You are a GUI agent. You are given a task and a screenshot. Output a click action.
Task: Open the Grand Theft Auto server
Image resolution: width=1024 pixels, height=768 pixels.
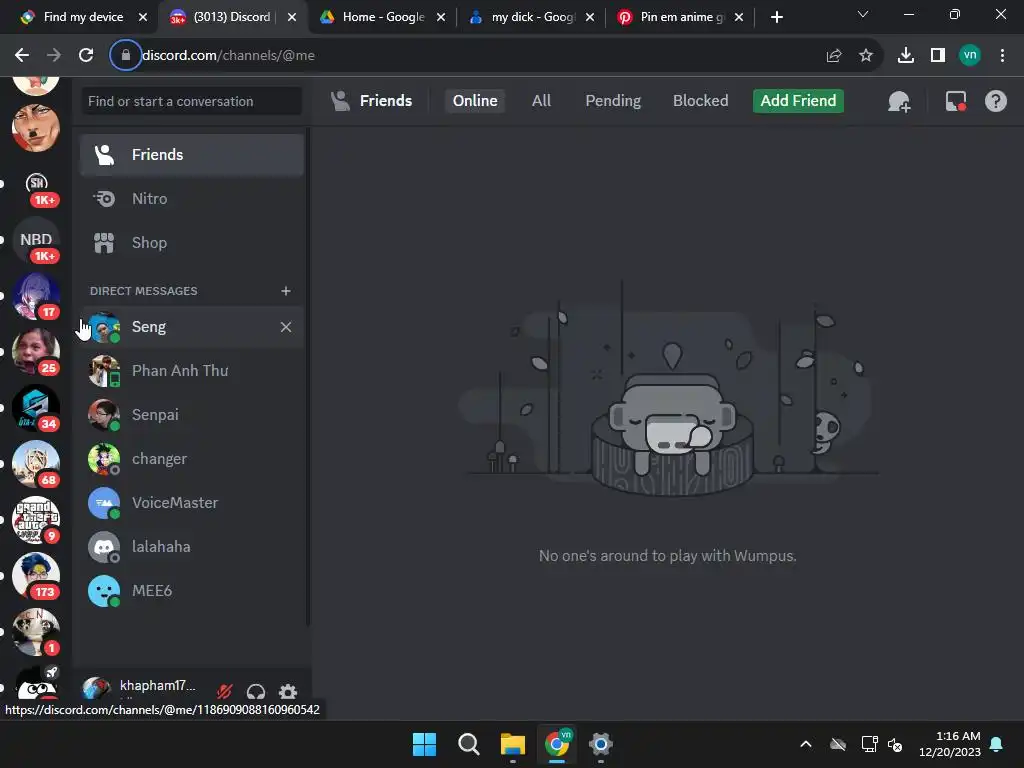tap(36, 520)
